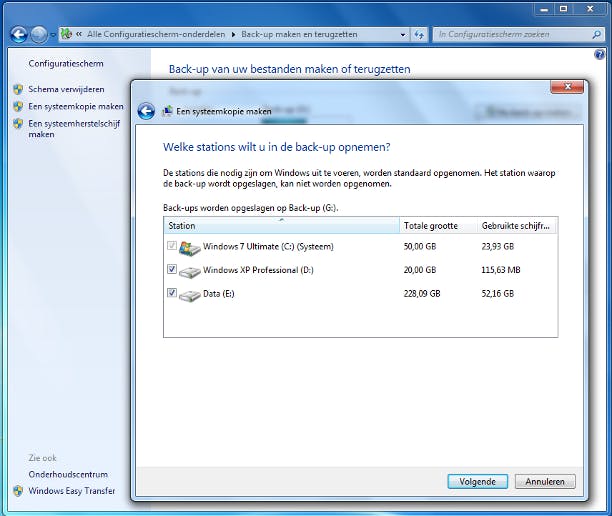Open the Configuratiescherm link in sidebar

point(66,64)
